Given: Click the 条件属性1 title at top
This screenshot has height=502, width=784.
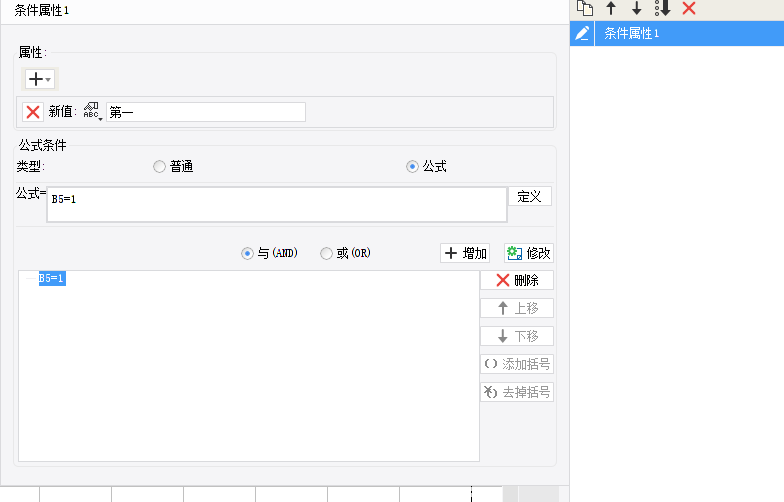Looking at the screenshot, I should [x=42, y=10].
